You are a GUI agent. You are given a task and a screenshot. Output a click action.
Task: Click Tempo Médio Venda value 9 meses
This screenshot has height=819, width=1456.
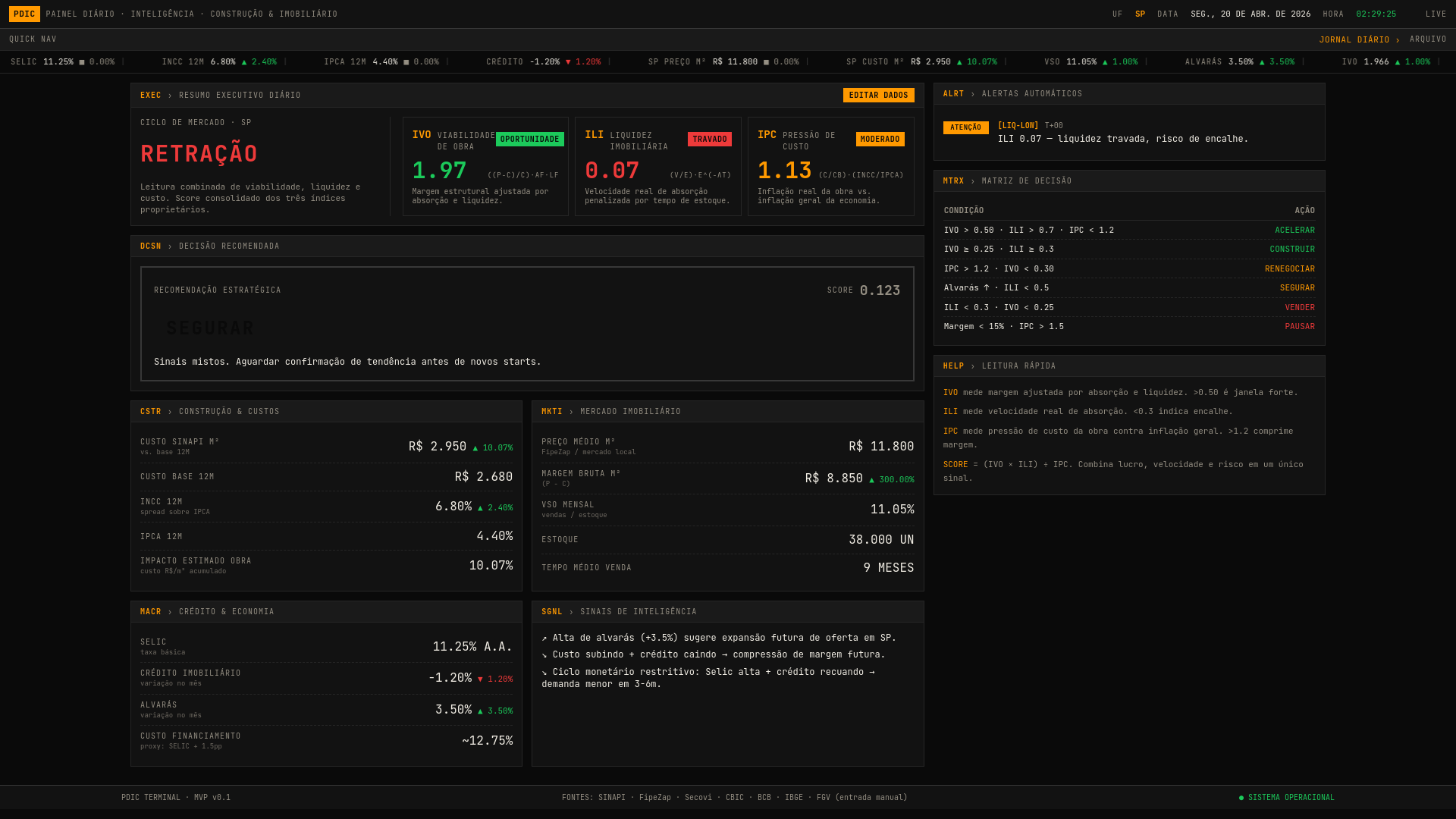889,568
